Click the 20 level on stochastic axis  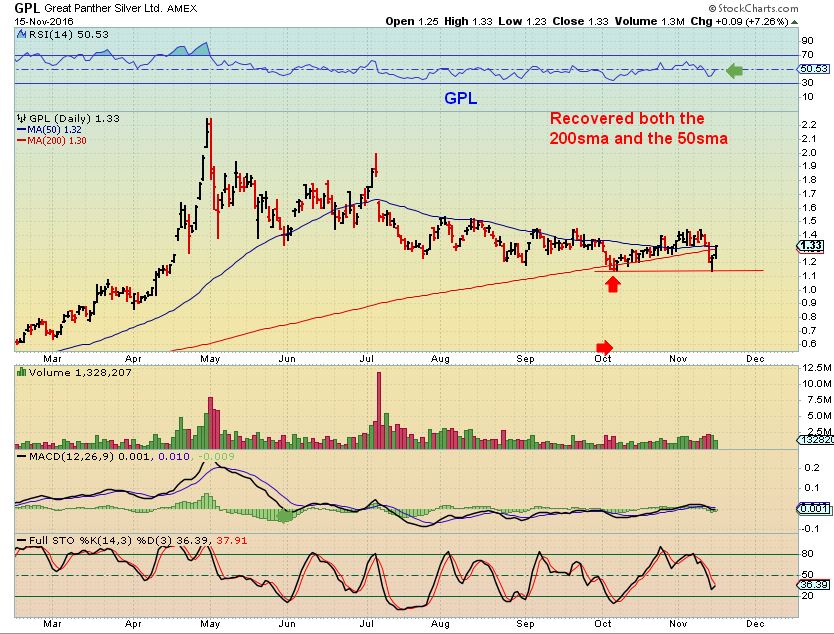(x=807, y=595)
